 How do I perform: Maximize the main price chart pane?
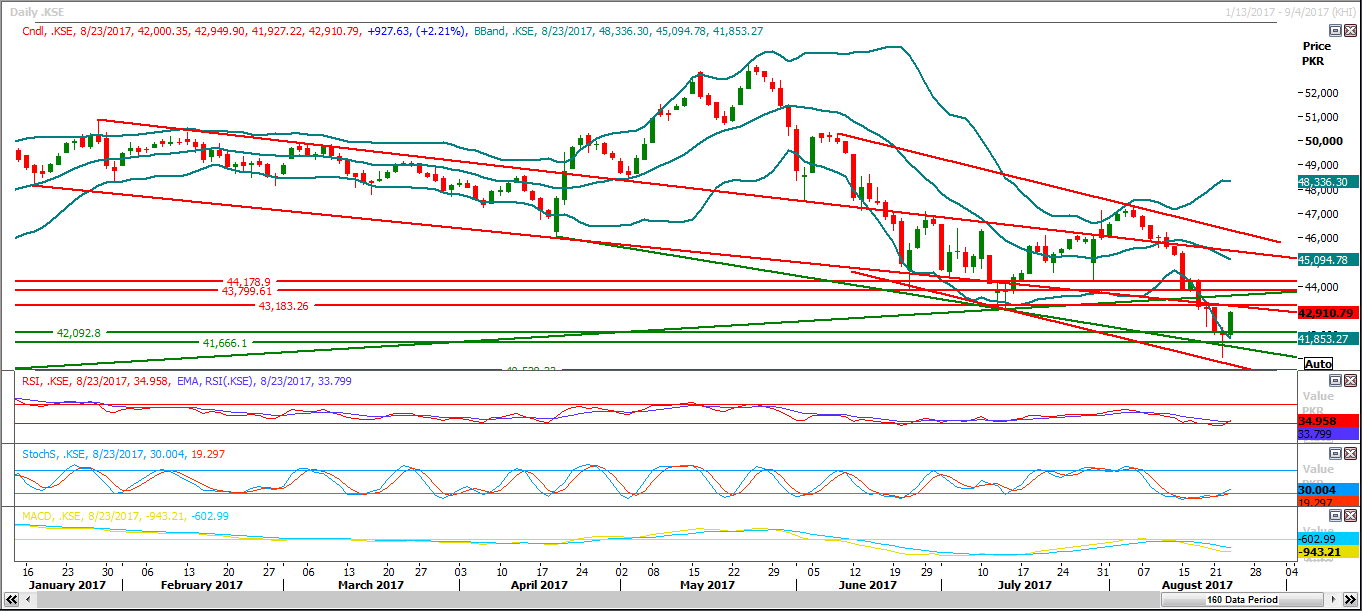[1335, 31]
